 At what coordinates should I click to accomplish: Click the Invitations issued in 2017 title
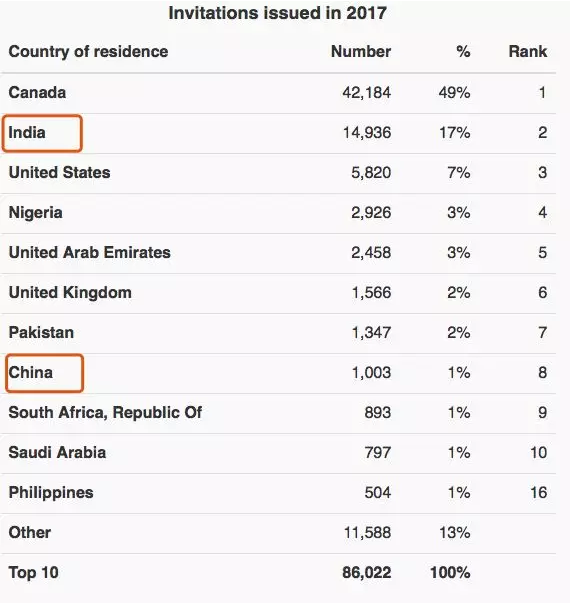click(x=277, y=13)
